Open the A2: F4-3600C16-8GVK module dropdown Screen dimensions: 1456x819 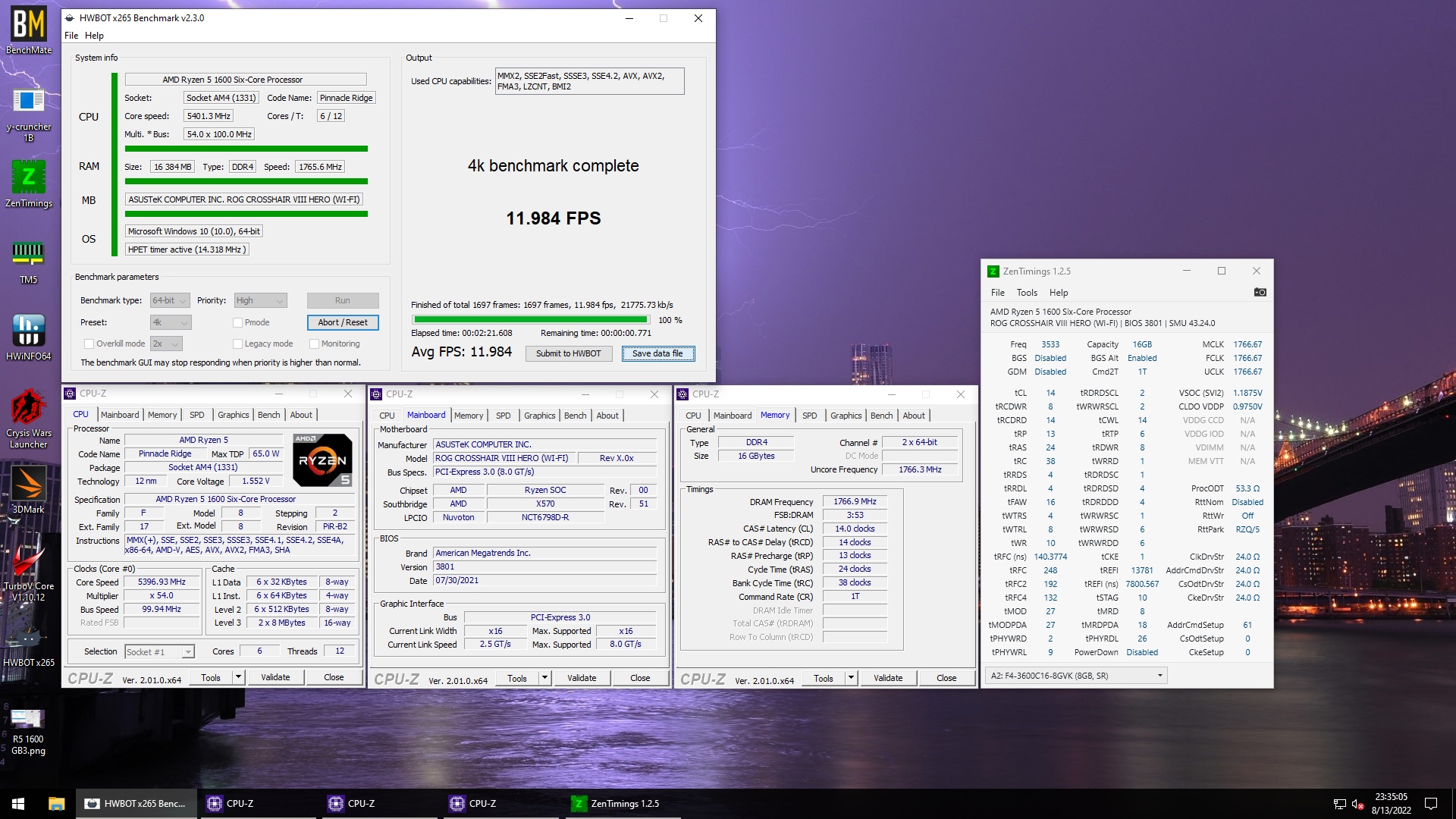1076,676
